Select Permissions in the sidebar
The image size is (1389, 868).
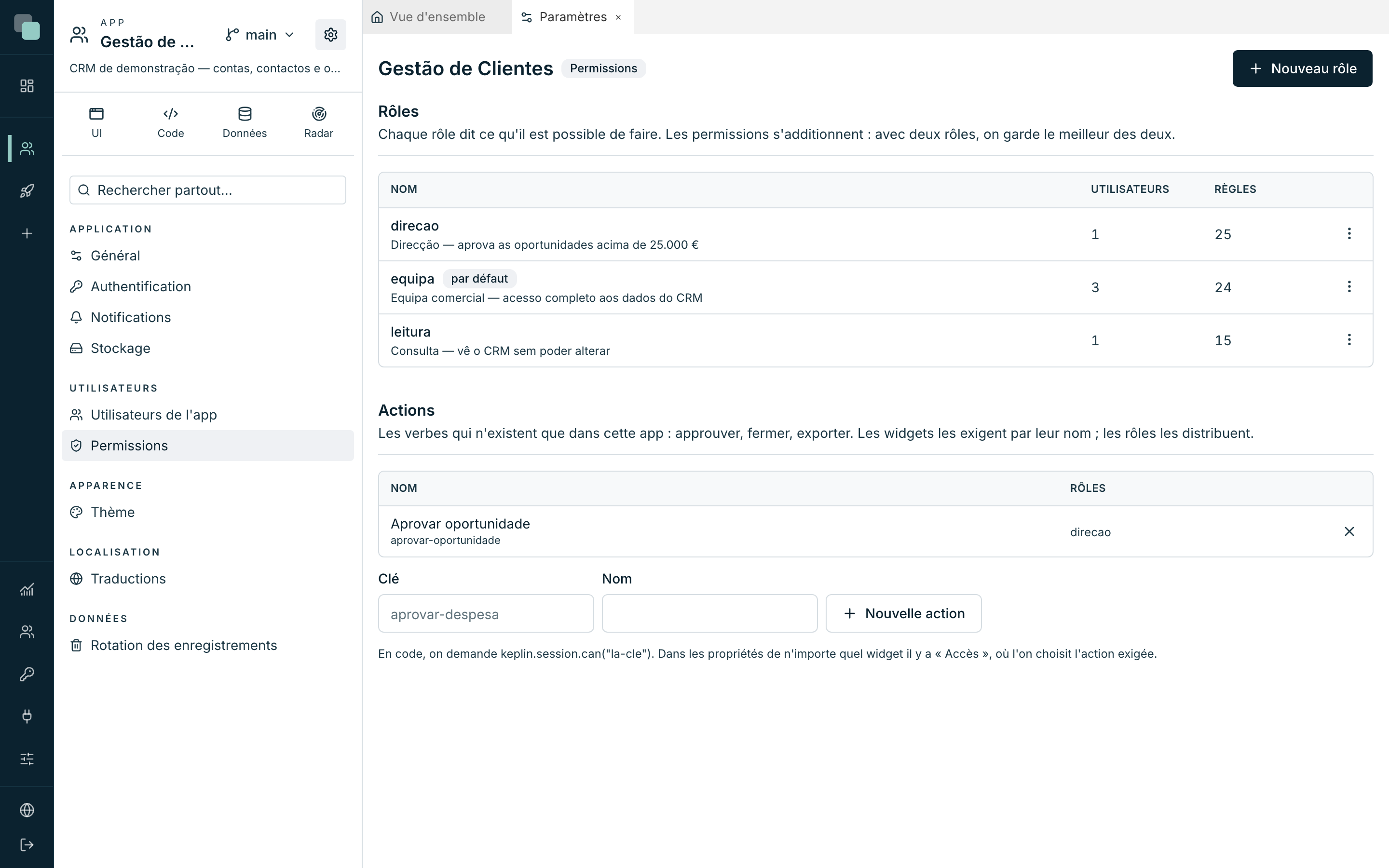click(208, 446)
